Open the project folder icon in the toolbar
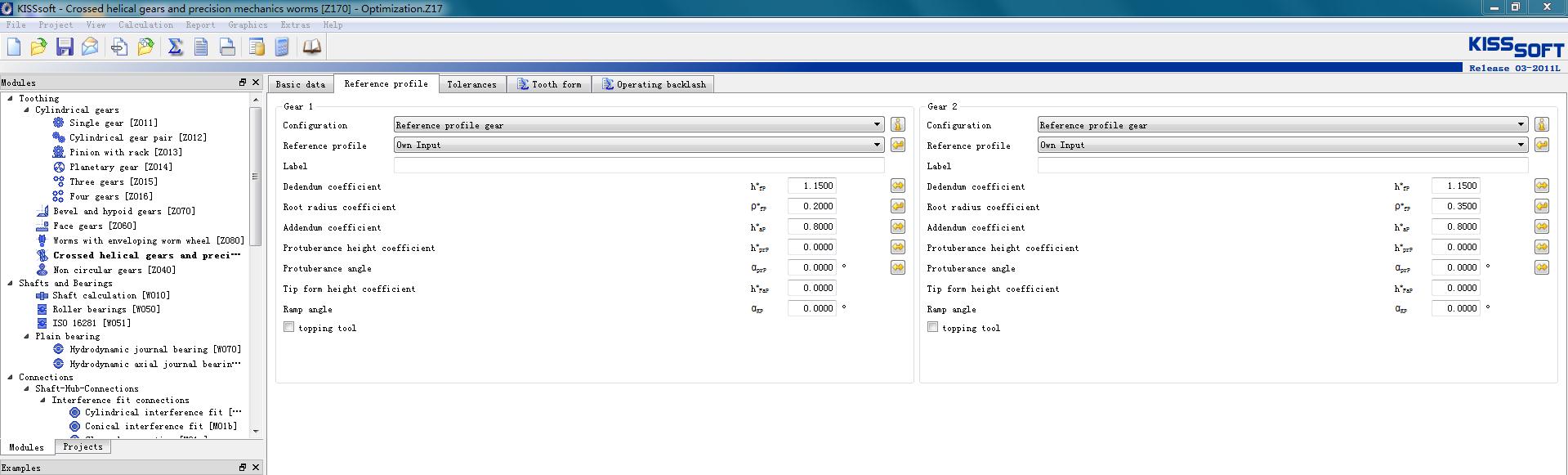Image resolution: width=1568 pixels, height=475 pixels. click(145, 47)
